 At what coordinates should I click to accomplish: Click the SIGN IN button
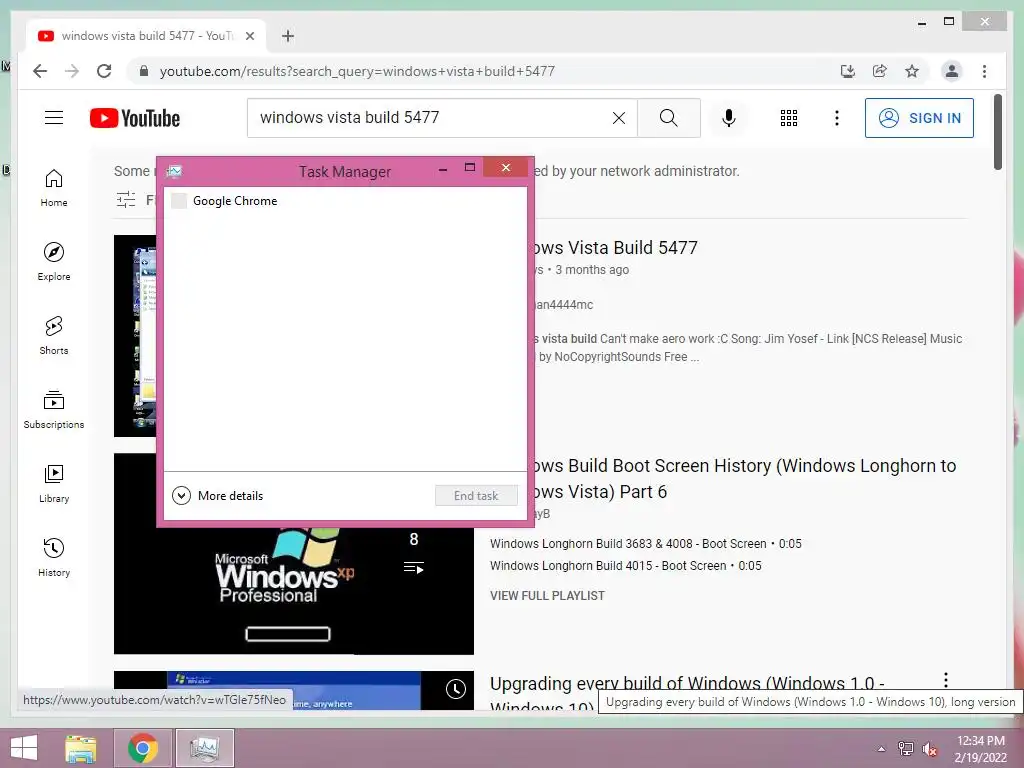pyautogui.click(x=919, y=118)
